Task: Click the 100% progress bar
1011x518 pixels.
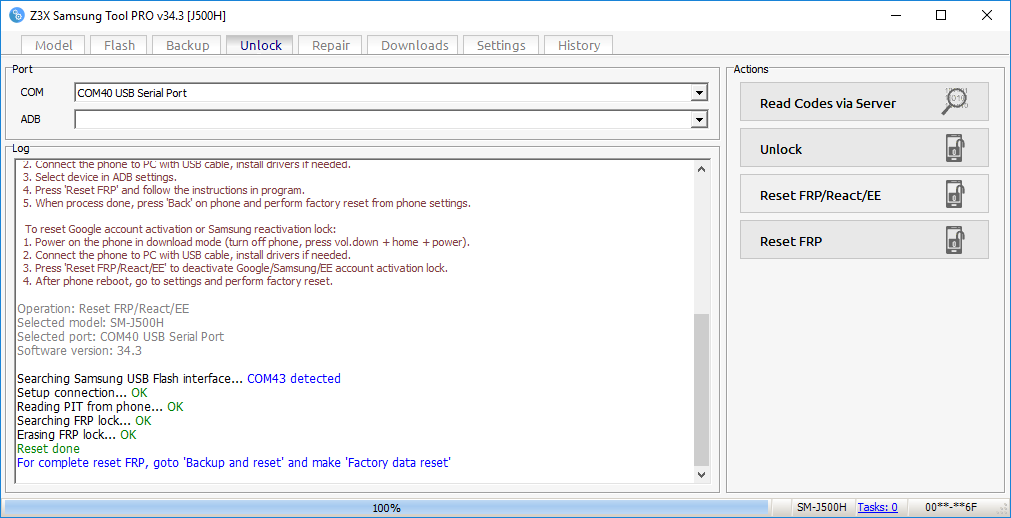Action: click(x=386, y=507)
